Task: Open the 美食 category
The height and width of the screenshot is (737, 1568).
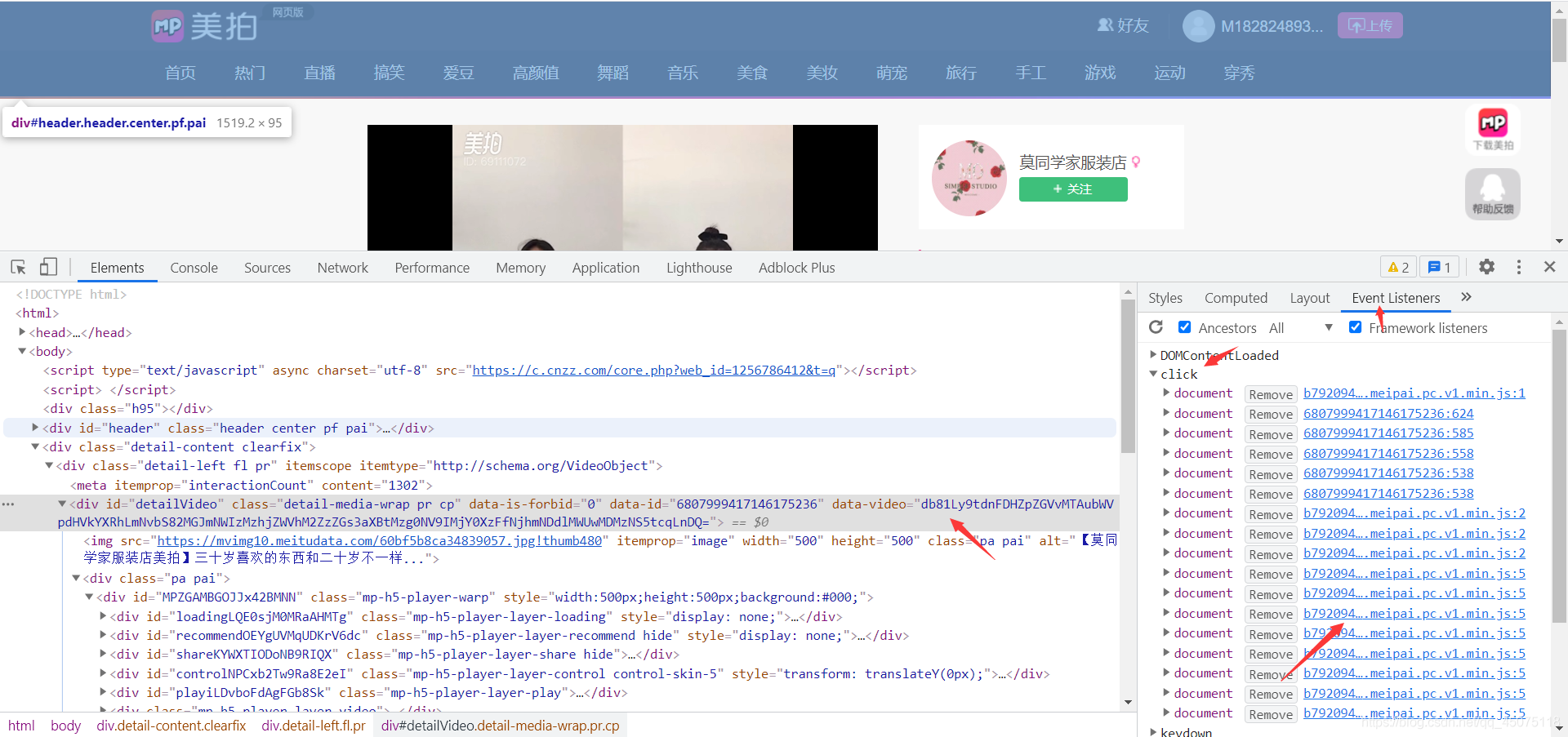Action: pos(752,73)
